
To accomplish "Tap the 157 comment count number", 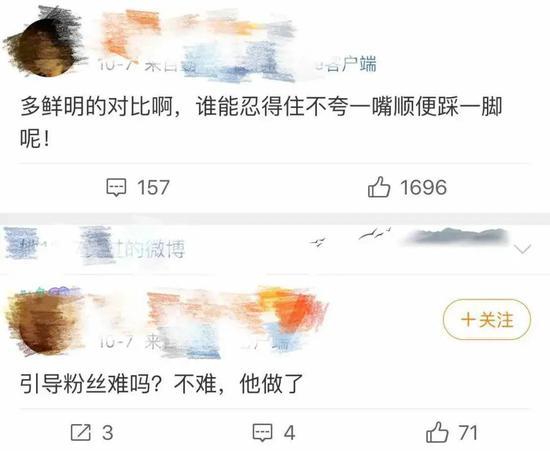I will pos(153,187).
